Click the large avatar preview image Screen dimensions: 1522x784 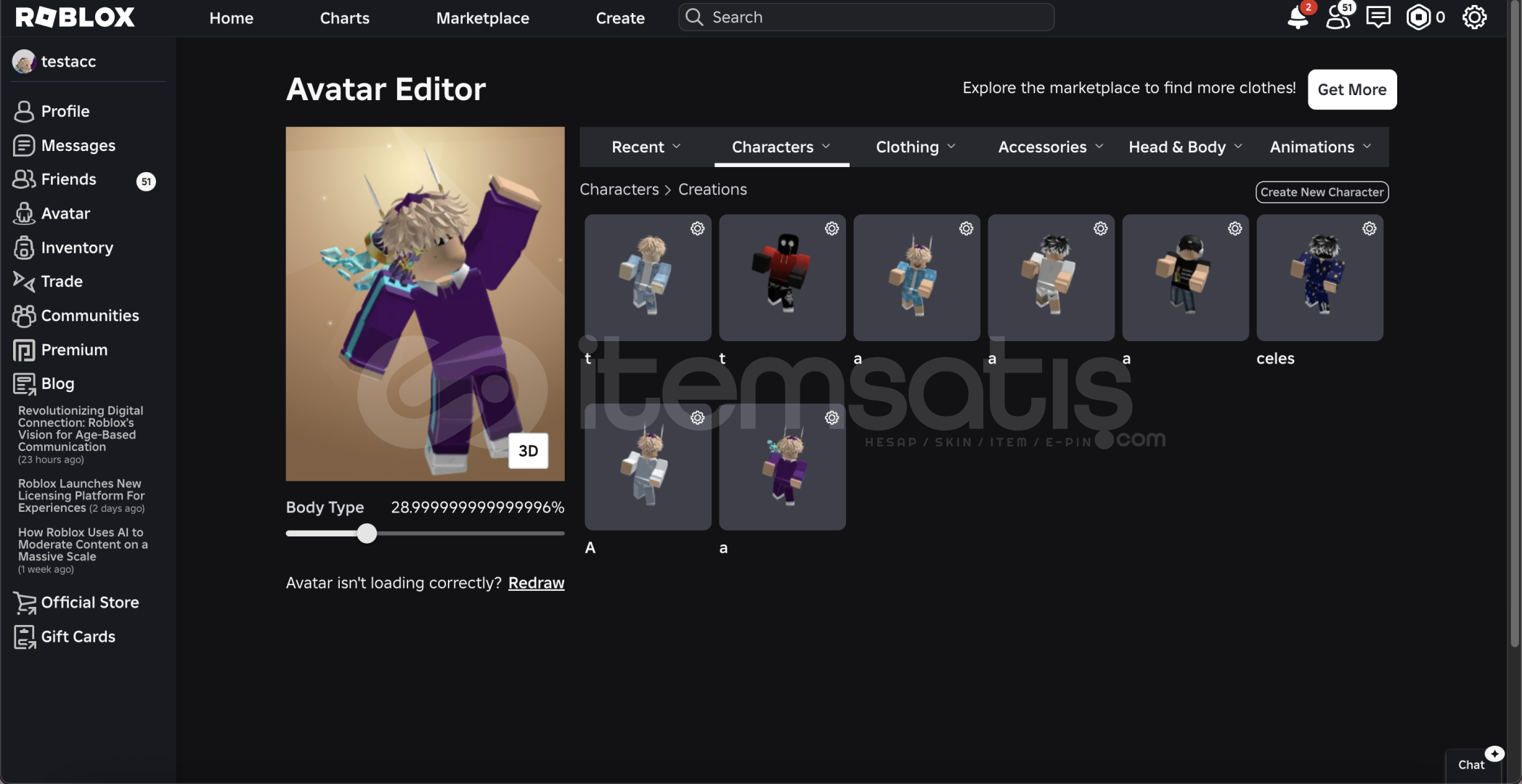point(425,303)
